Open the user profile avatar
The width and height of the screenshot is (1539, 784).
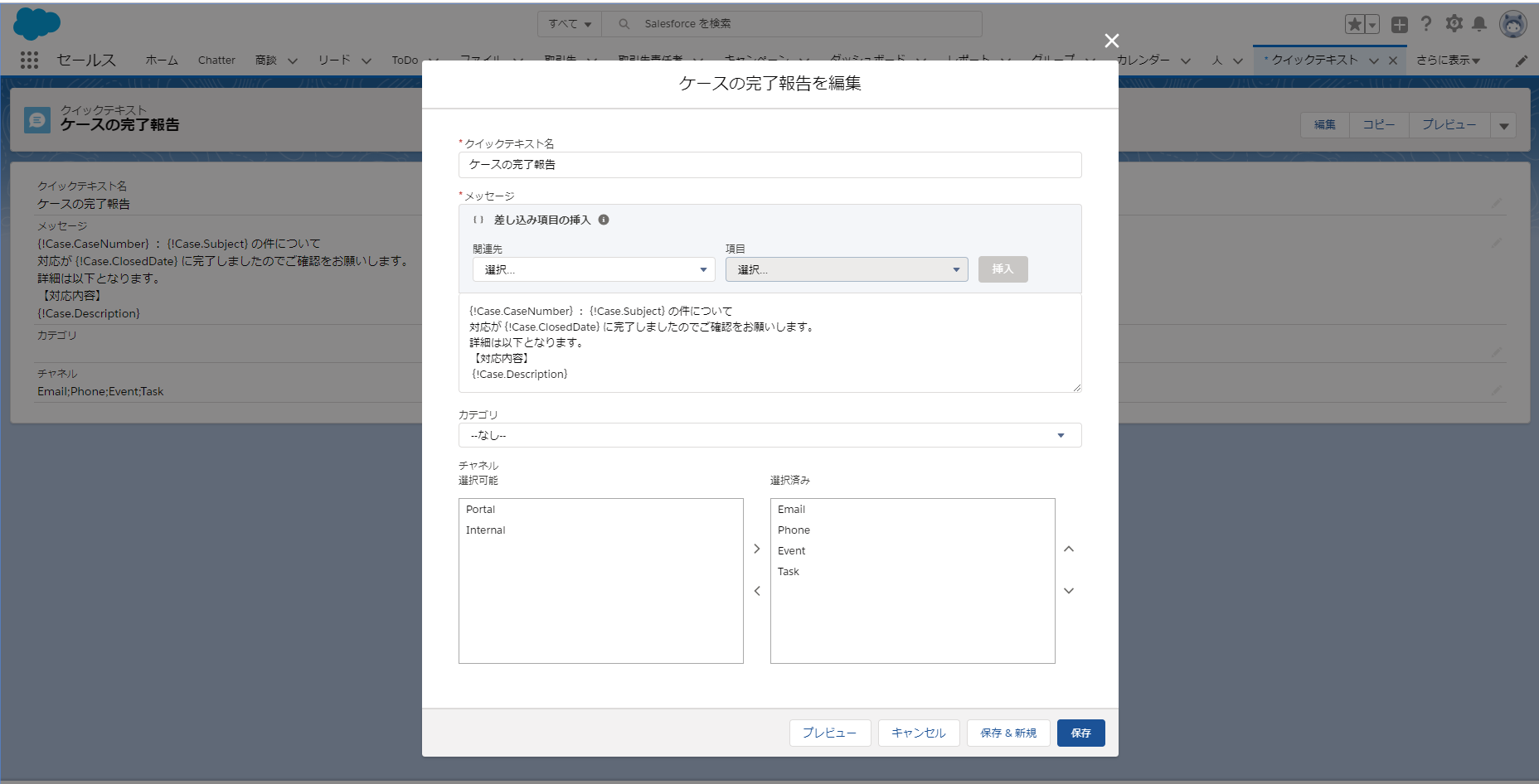[x=1513, y=24]
